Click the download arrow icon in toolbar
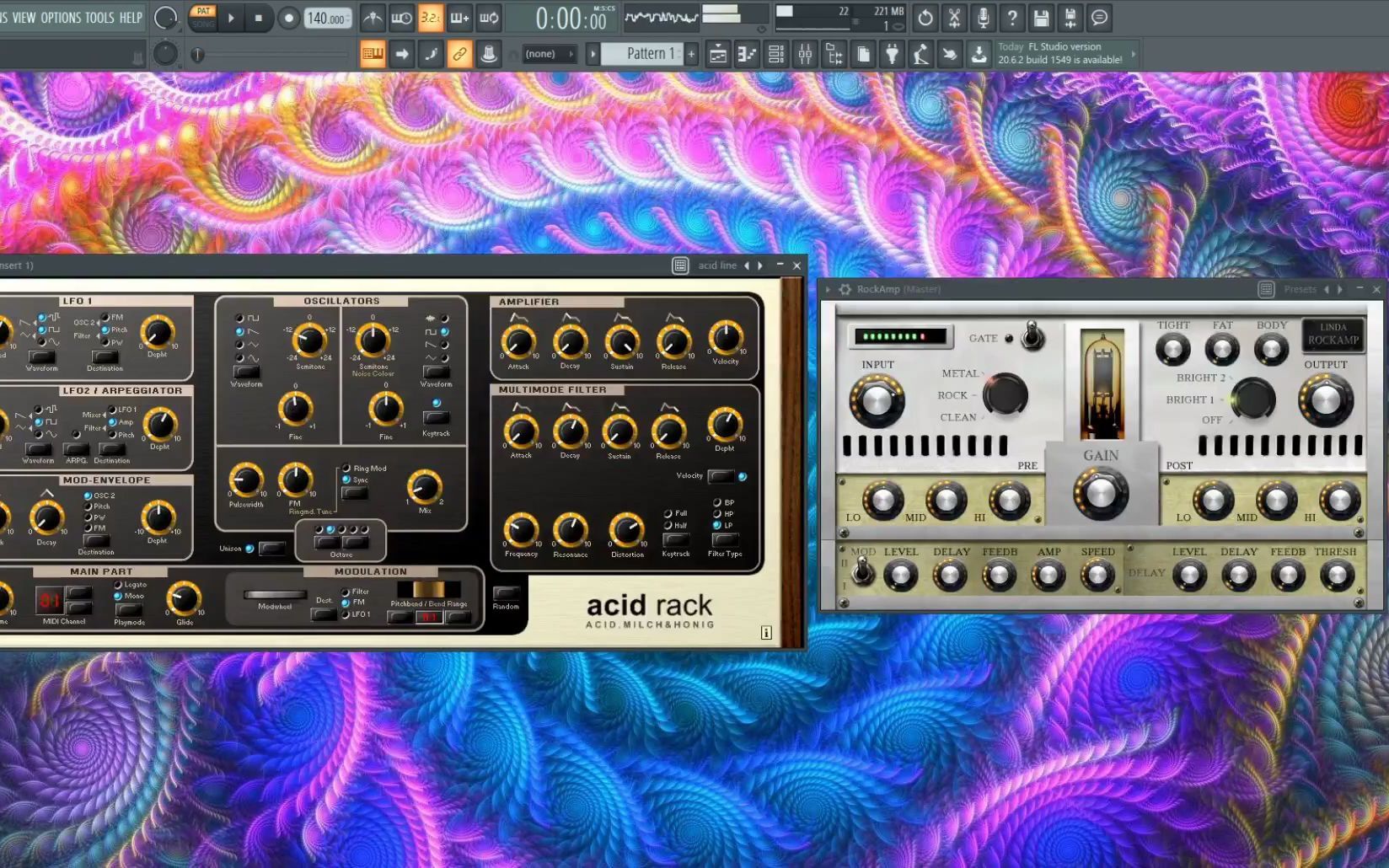This screenshot has height=868, width=1389. click(979, 54)
